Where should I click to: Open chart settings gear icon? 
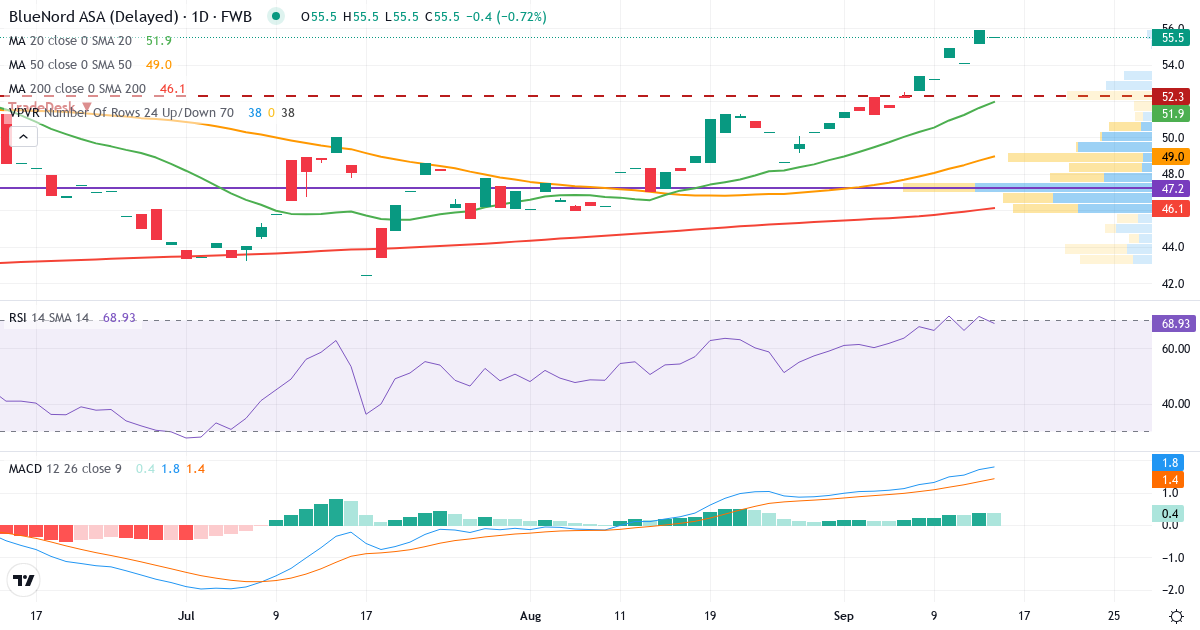(1176, 616)
